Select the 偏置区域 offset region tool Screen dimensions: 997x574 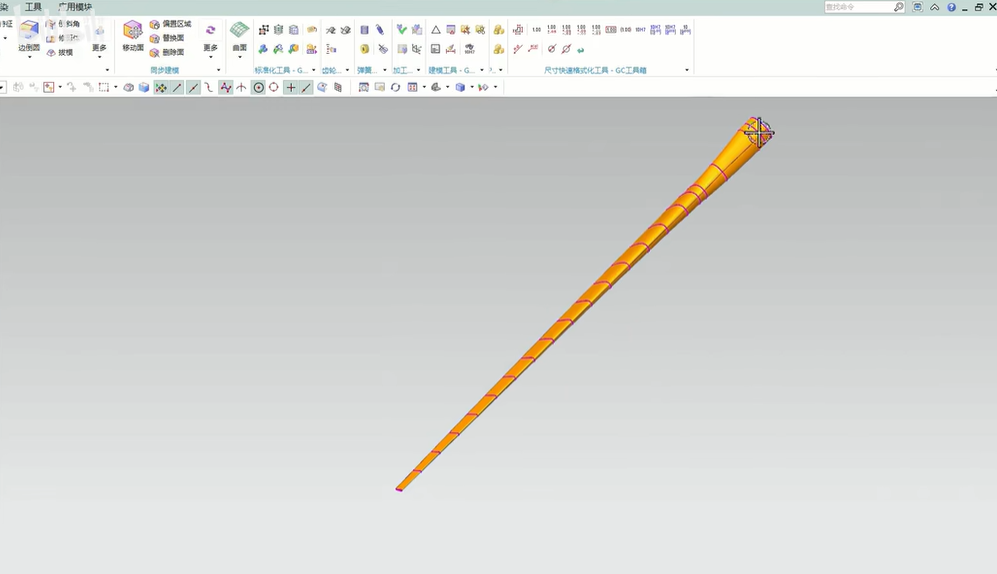[170, 24]
